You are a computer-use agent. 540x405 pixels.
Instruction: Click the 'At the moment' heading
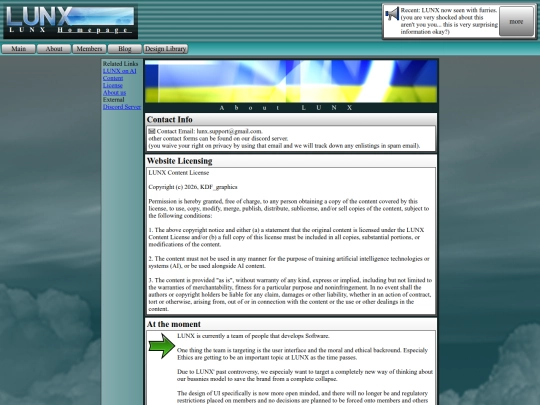click(174, 324)
